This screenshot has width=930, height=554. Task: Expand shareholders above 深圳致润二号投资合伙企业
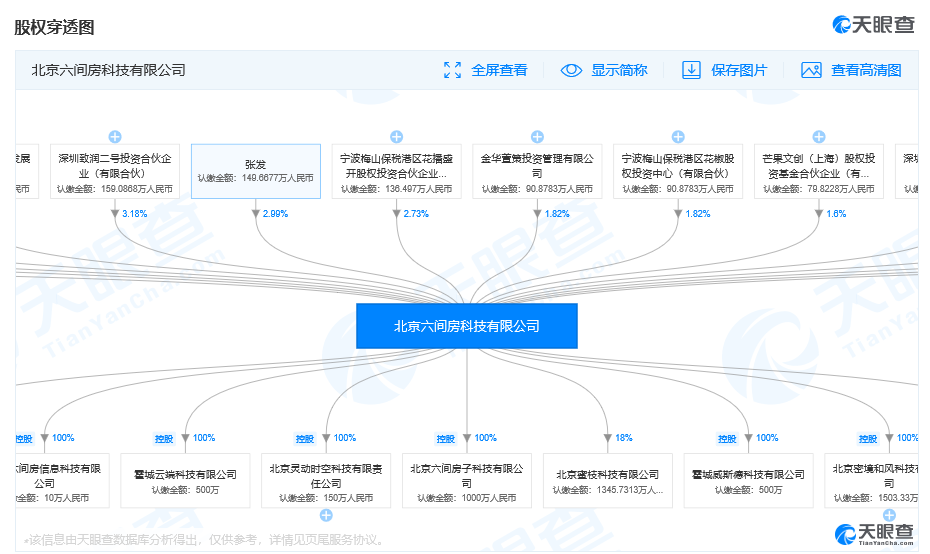tap(115, 137)
